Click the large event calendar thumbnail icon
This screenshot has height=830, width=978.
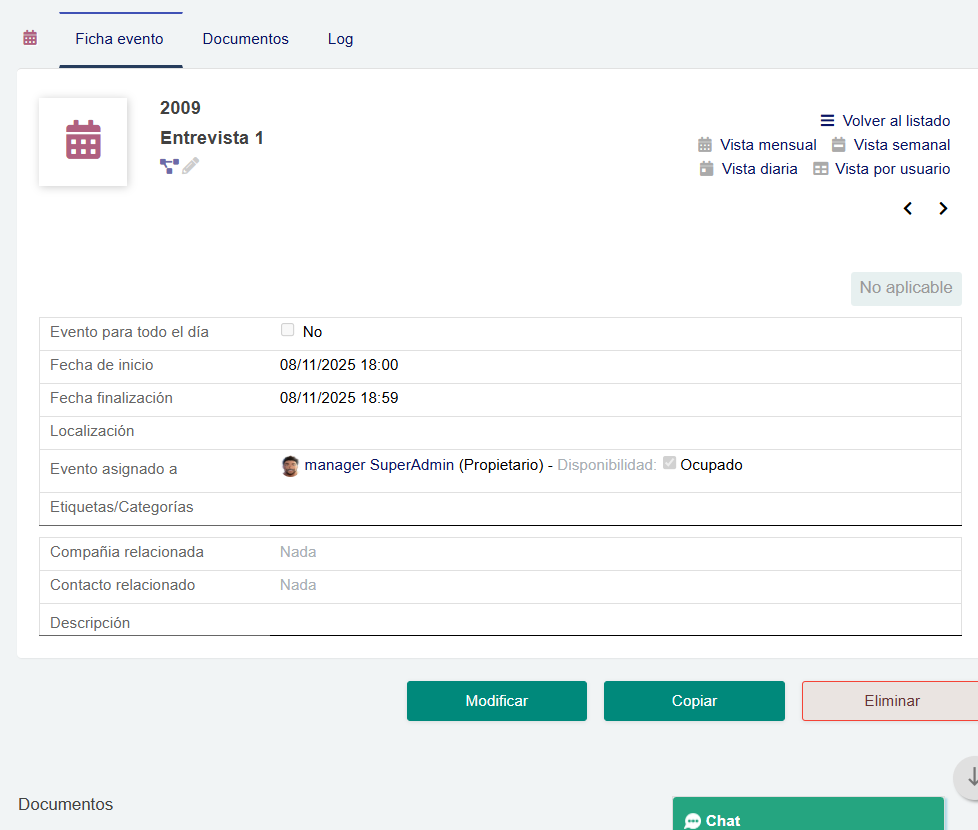click(83, 141)
